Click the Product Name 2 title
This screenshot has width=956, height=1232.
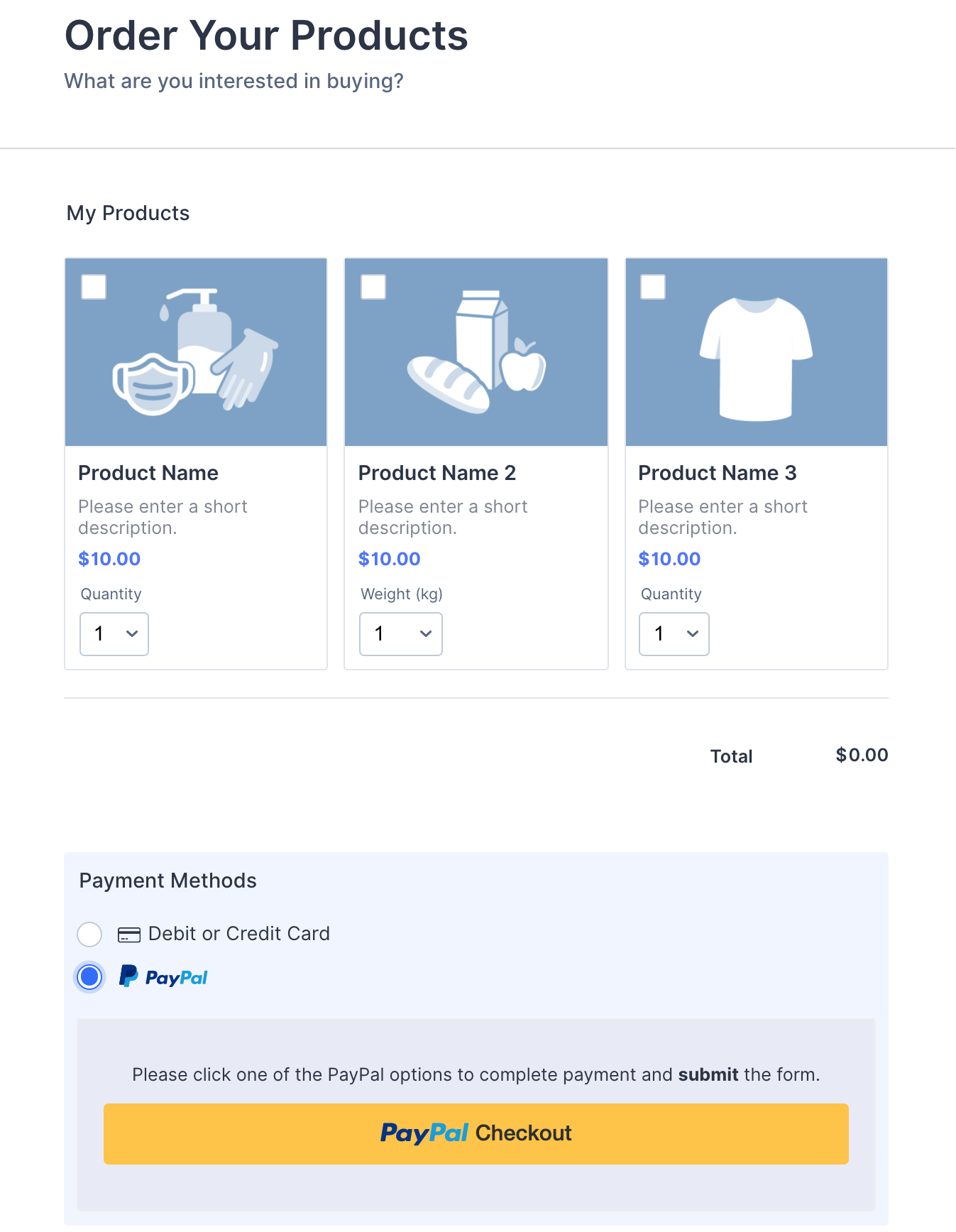click(x=437, y=473)
